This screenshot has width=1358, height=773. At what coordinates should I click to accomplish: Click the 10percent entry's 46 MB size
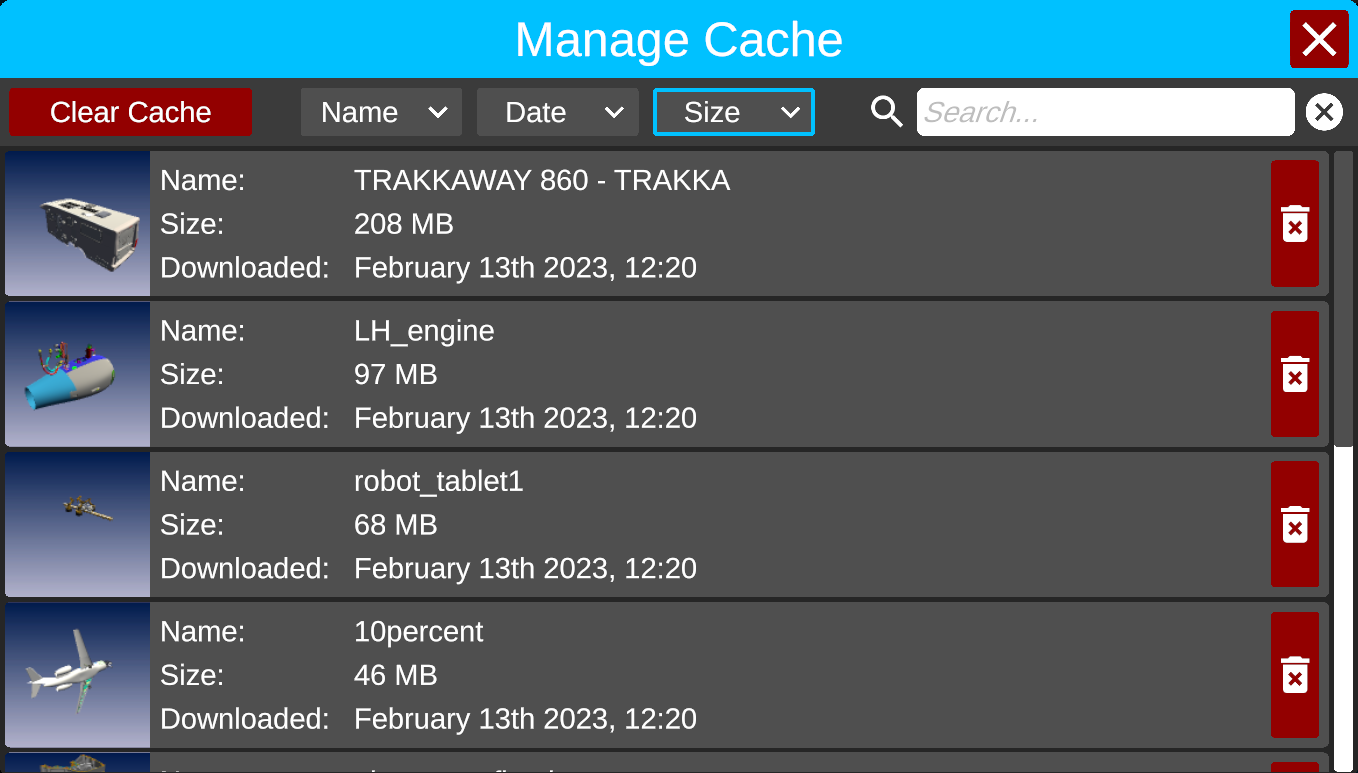tap(395, 675)
